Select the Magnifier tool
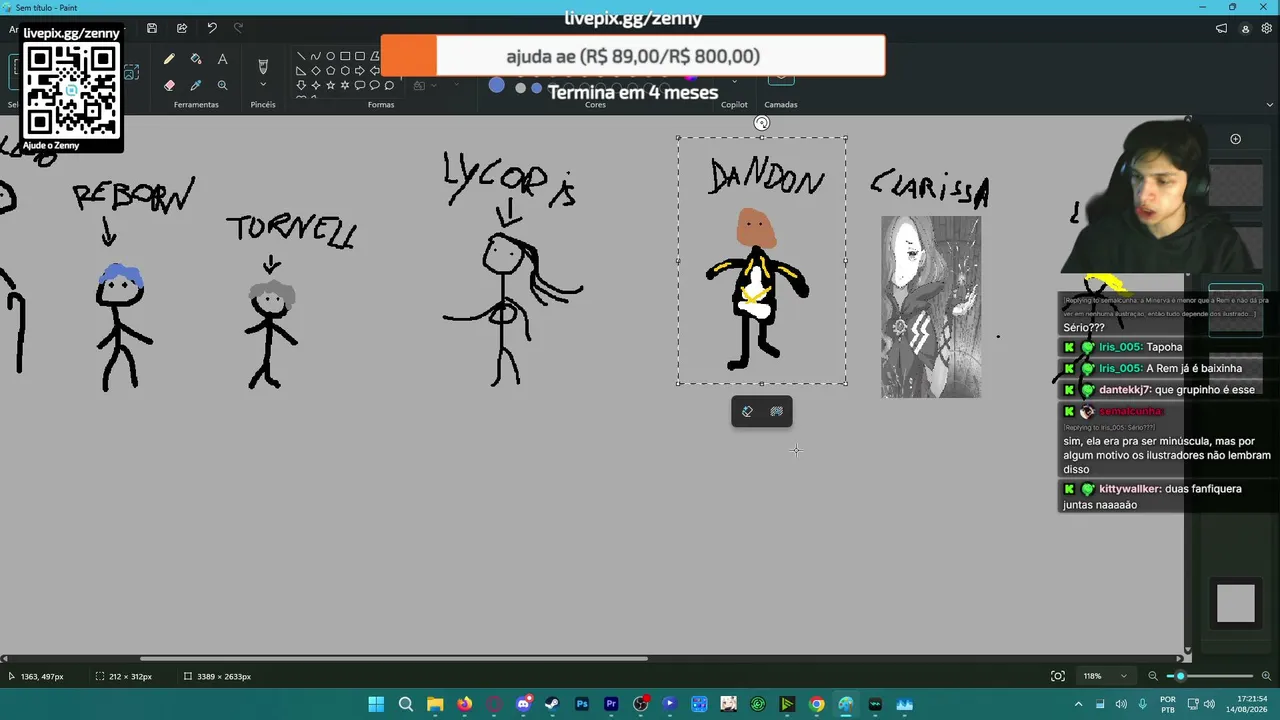This screenshot has width=1280, height=720. pyautogui.click(x=222, y=85)
